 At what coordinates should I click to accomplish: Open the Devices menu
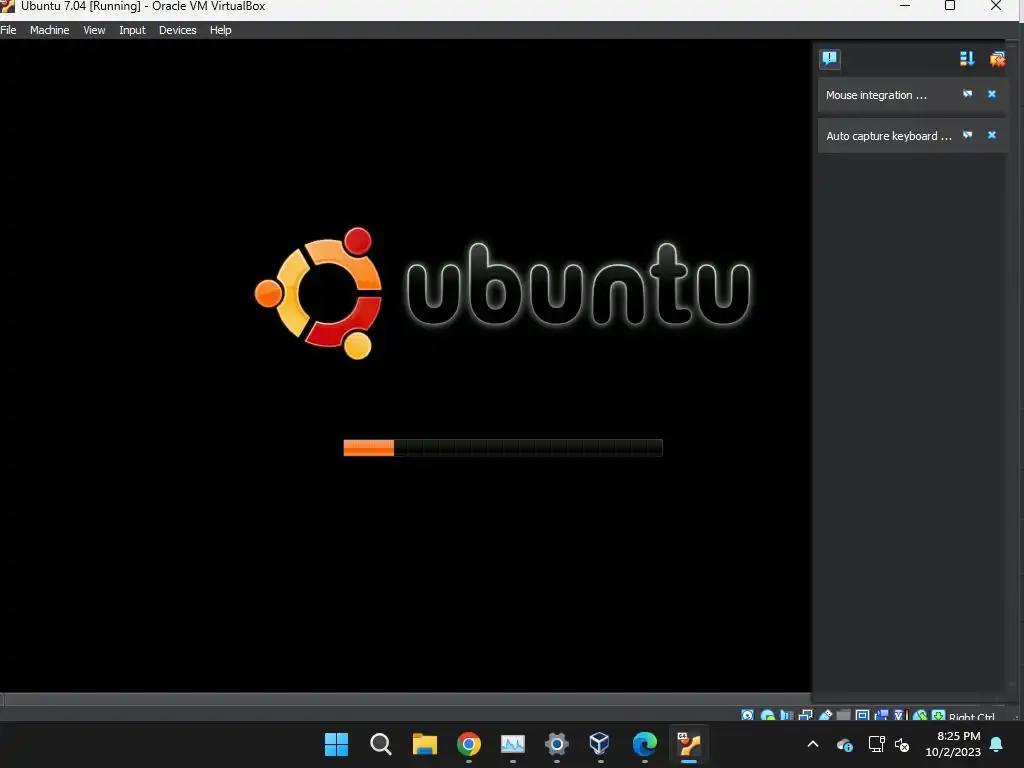(x=178, y=30)
